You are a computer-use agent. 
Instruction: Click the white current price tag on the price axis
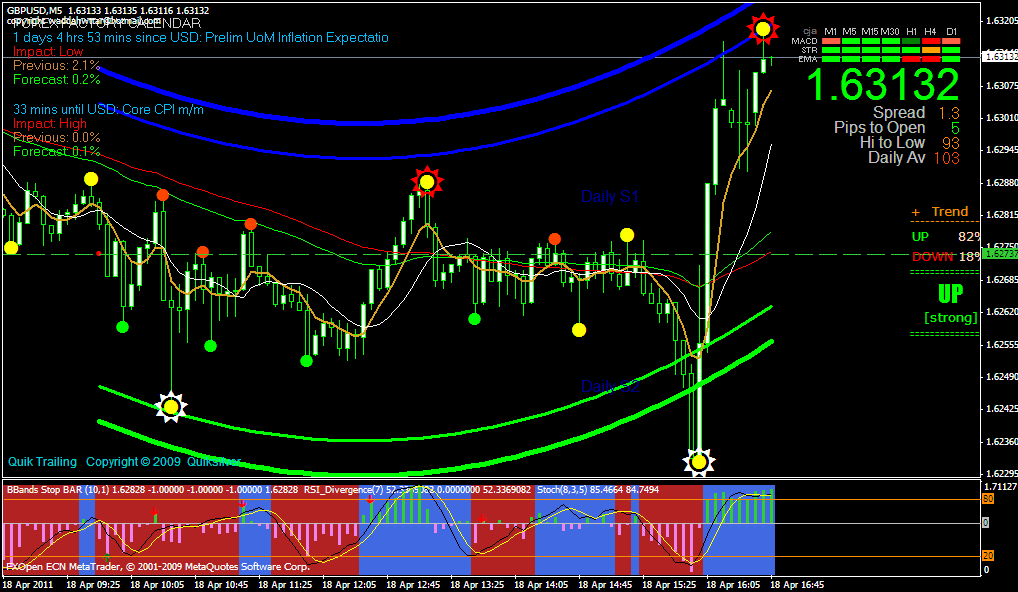[999, 57]
